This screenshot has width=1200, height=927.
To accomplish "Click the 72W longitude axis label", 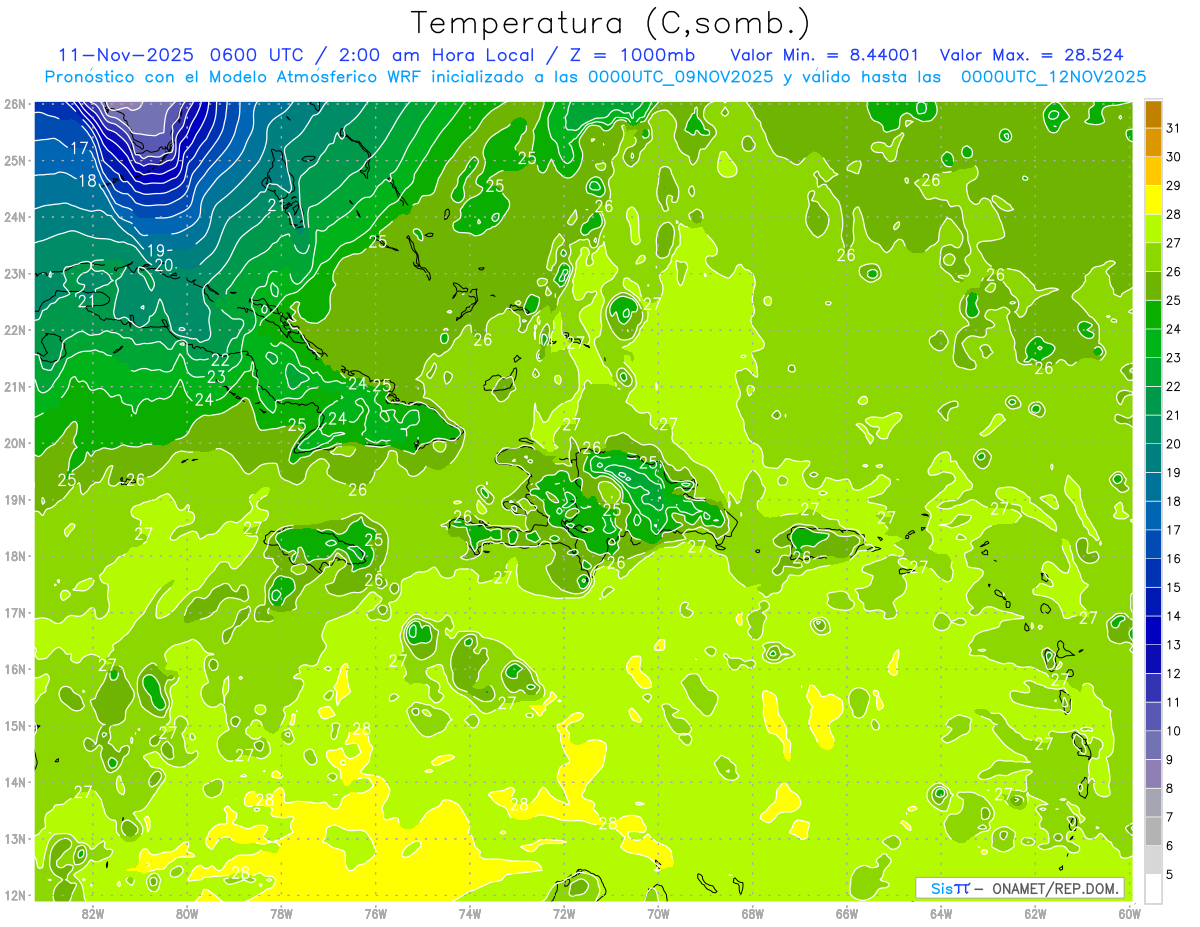I will pyautogui.click(x=564, y=913).
